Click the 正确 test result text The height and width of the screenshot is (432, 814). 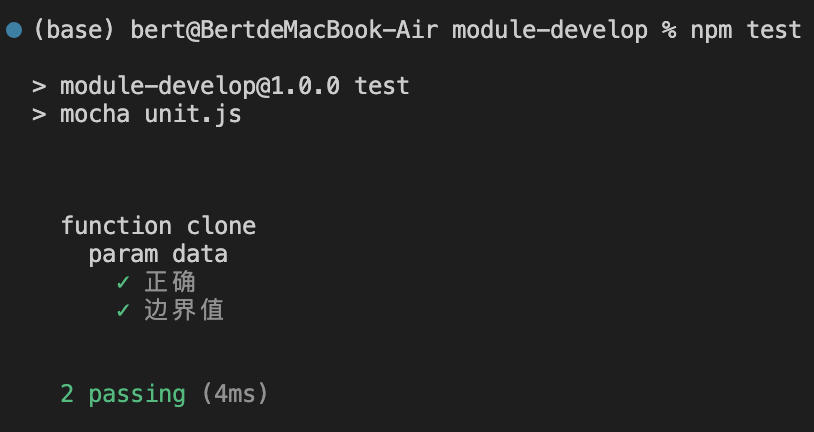point(170,282)
